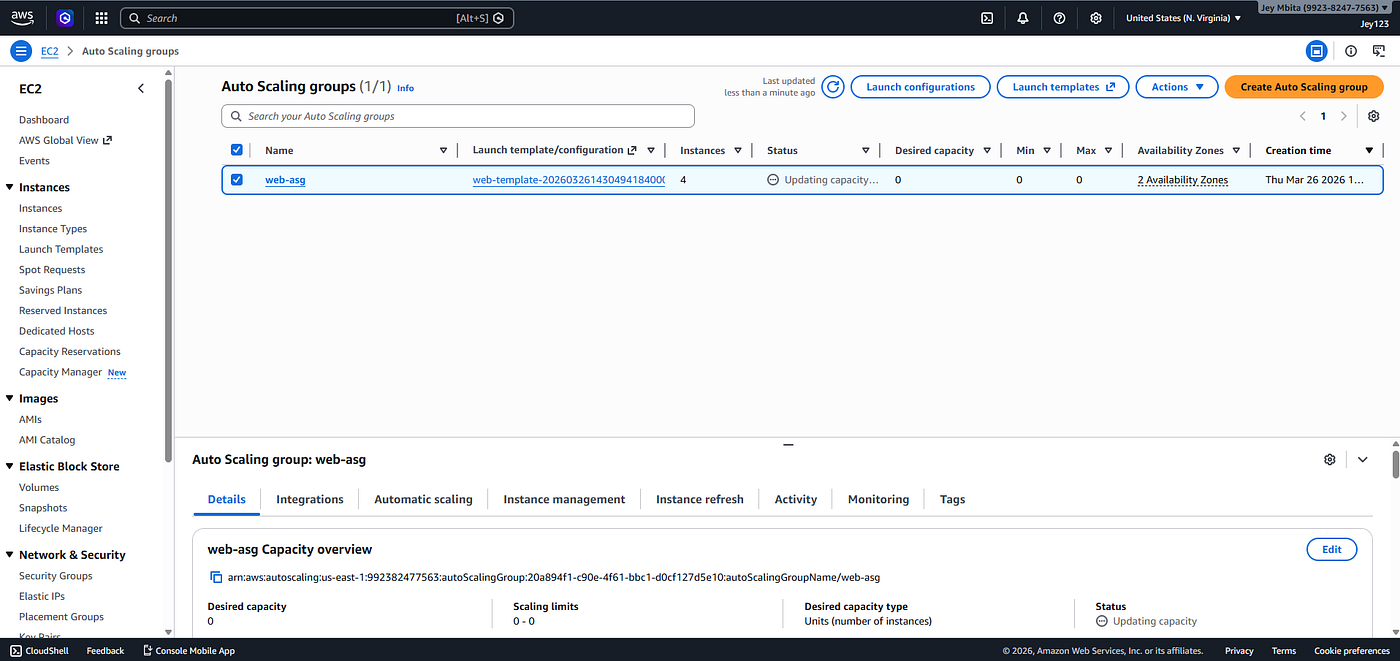
Task: Open Feedback in the footer
Action: click(x=105, y=651)
